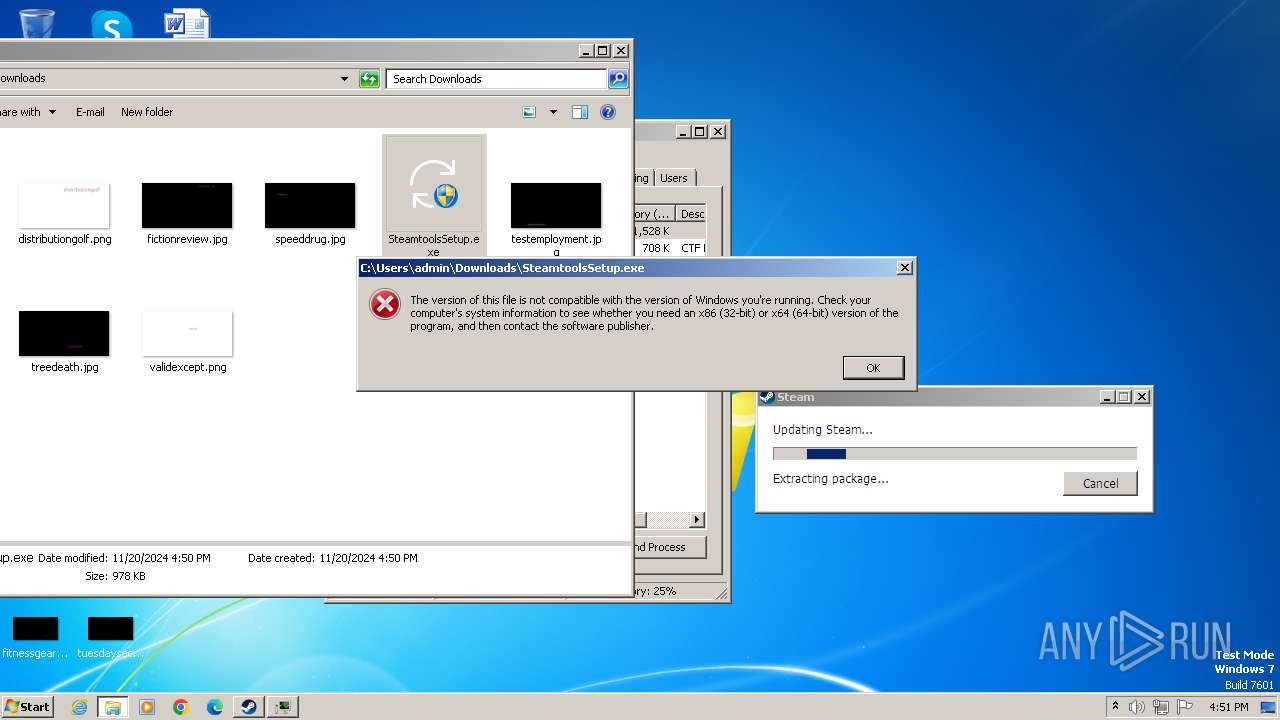Click the network tray icon
Screen dimensions: 1280x720
pyautogui.click(x=1161, y=707)
